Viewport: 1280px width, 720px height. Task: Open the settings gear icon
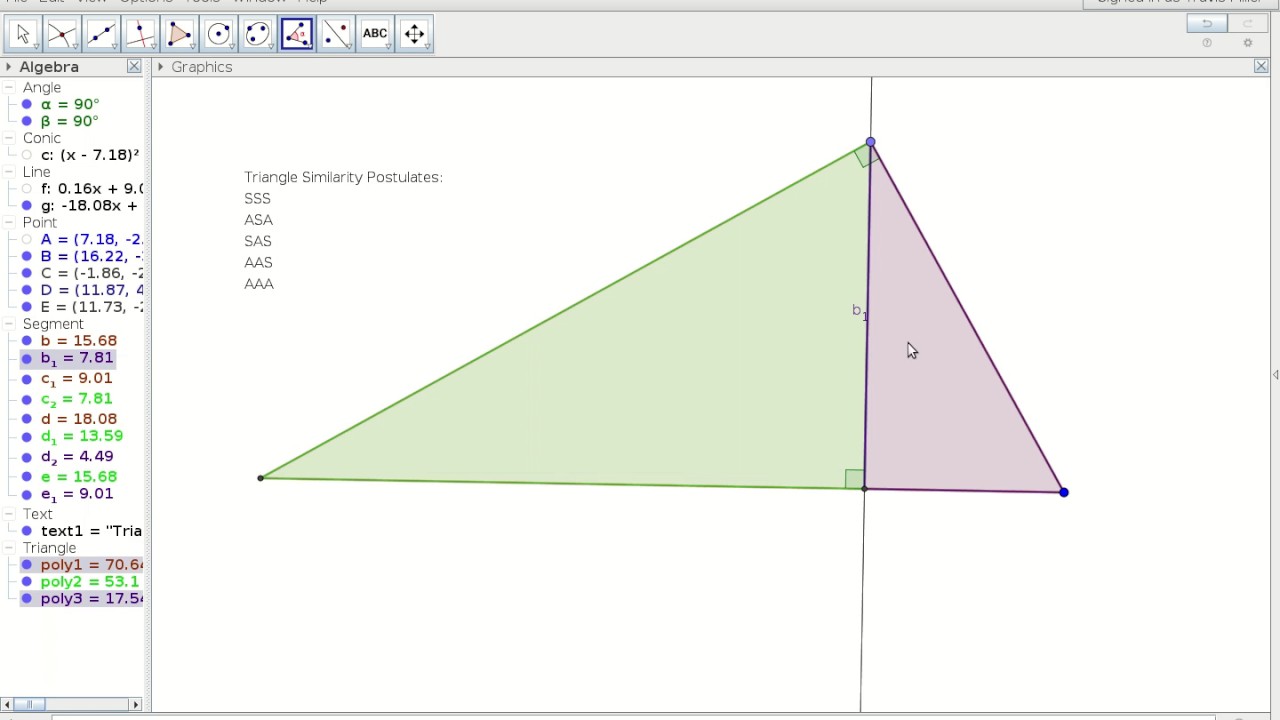[1247, 43]
